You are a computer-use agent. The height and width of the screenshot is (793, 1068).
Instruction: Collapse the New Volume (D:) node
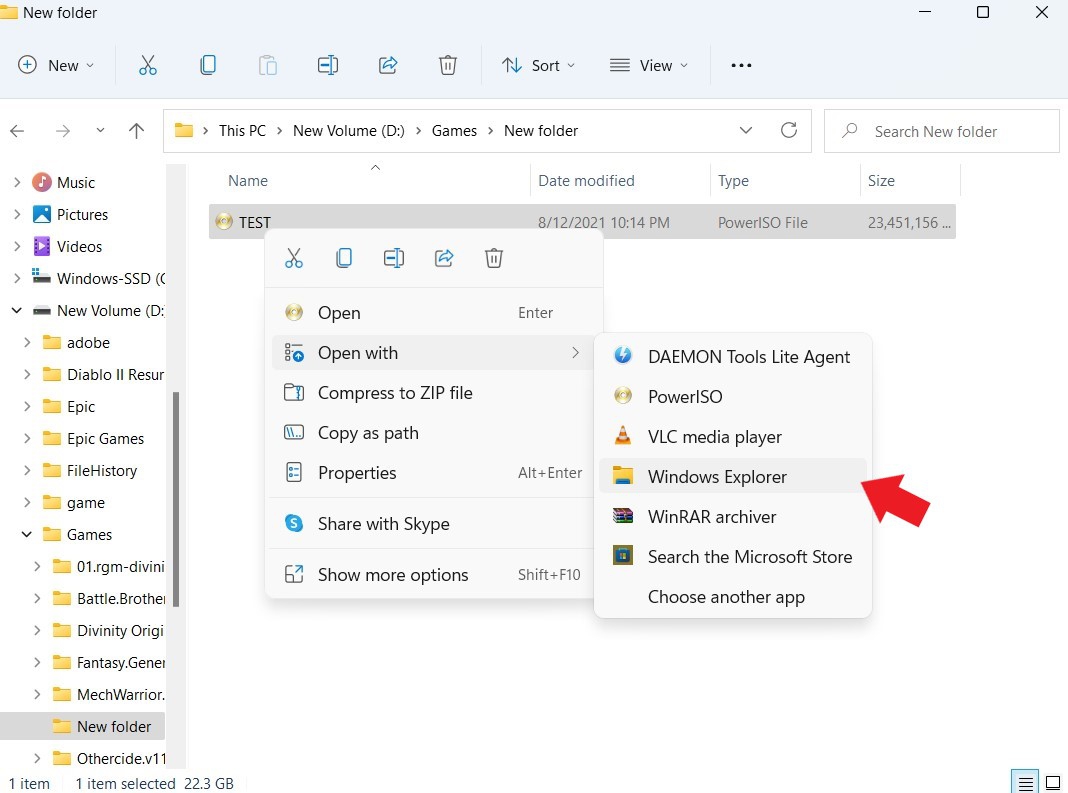pos(17,311)
